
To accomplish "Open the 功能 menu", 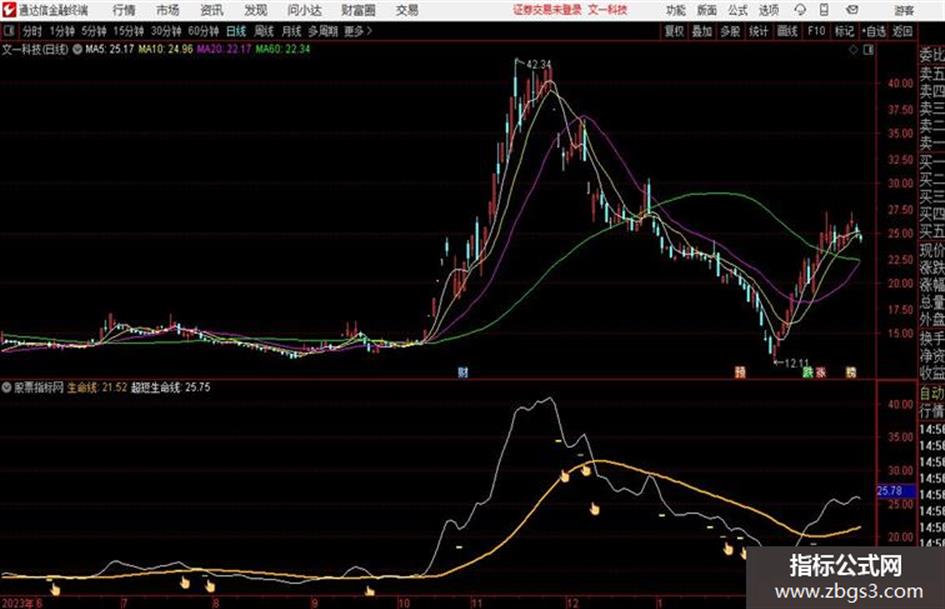I will 676,10.
